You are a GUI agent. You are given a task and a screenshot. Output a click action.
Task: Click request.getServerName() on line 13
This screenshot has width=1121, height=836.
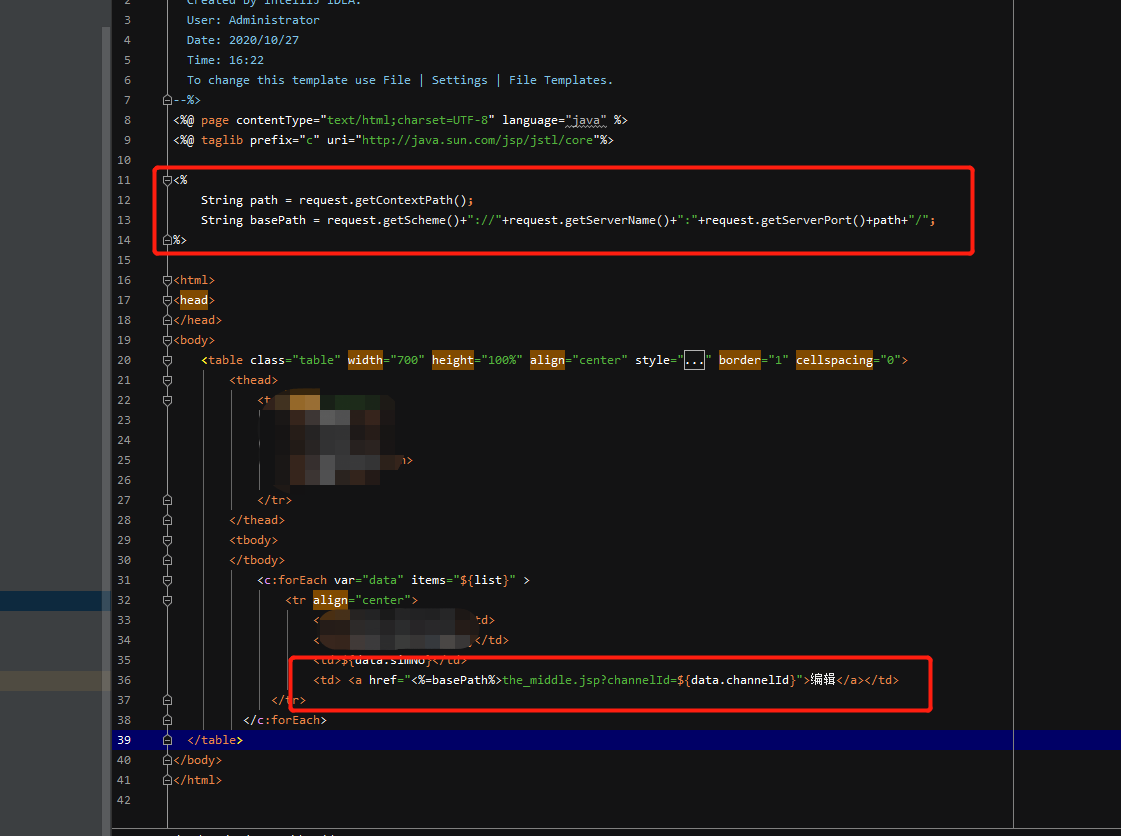589,220
